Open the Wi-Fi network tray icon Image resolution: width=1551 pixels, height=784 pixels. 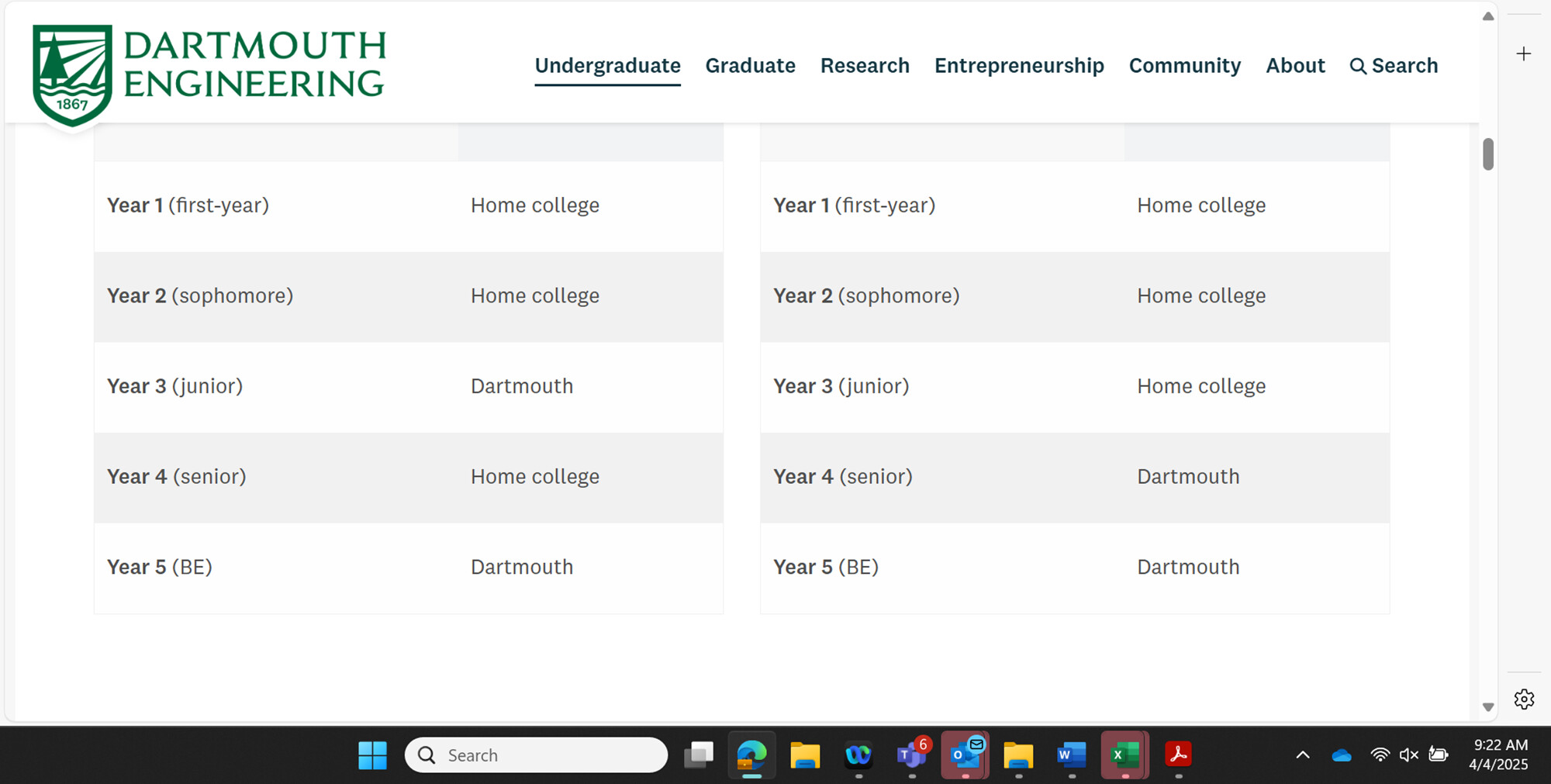point(1380,755)
